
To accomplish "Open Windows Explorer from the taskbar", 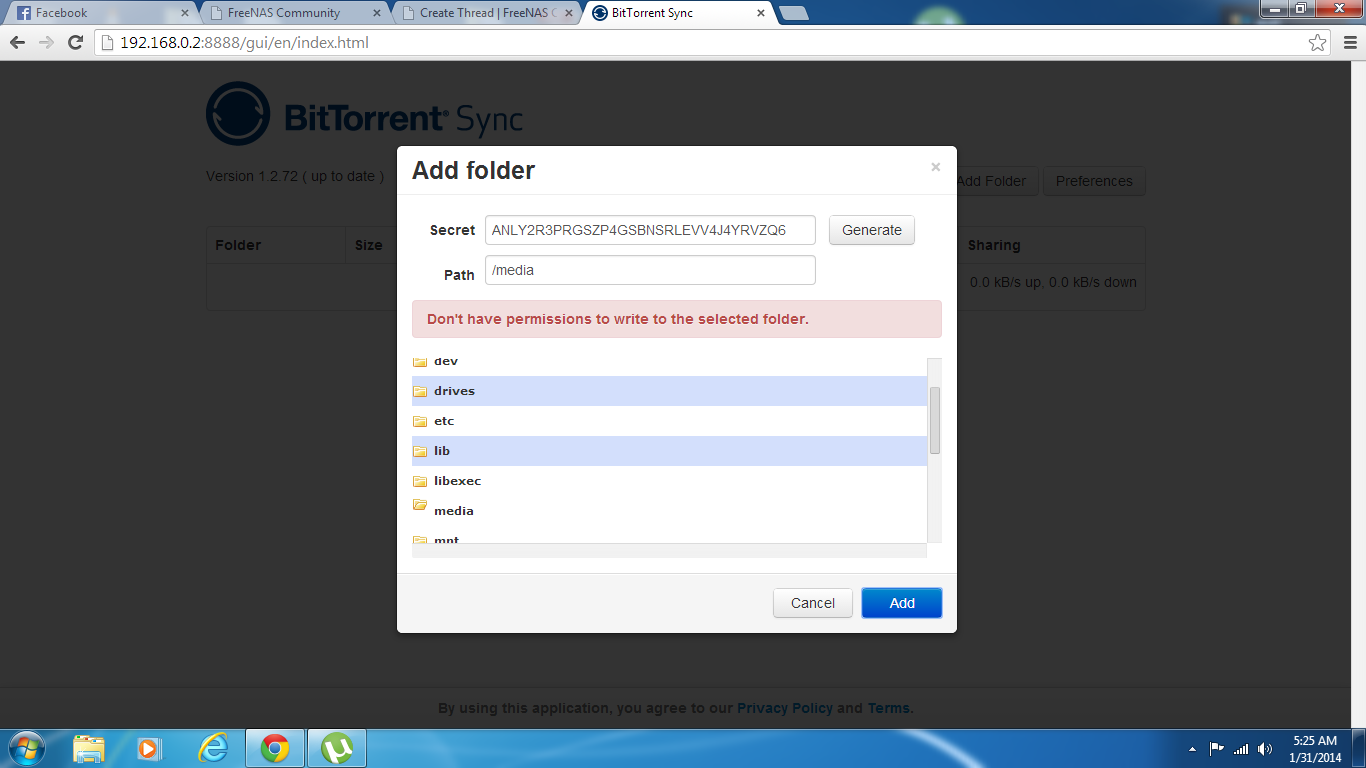I will tap(89, 748).
